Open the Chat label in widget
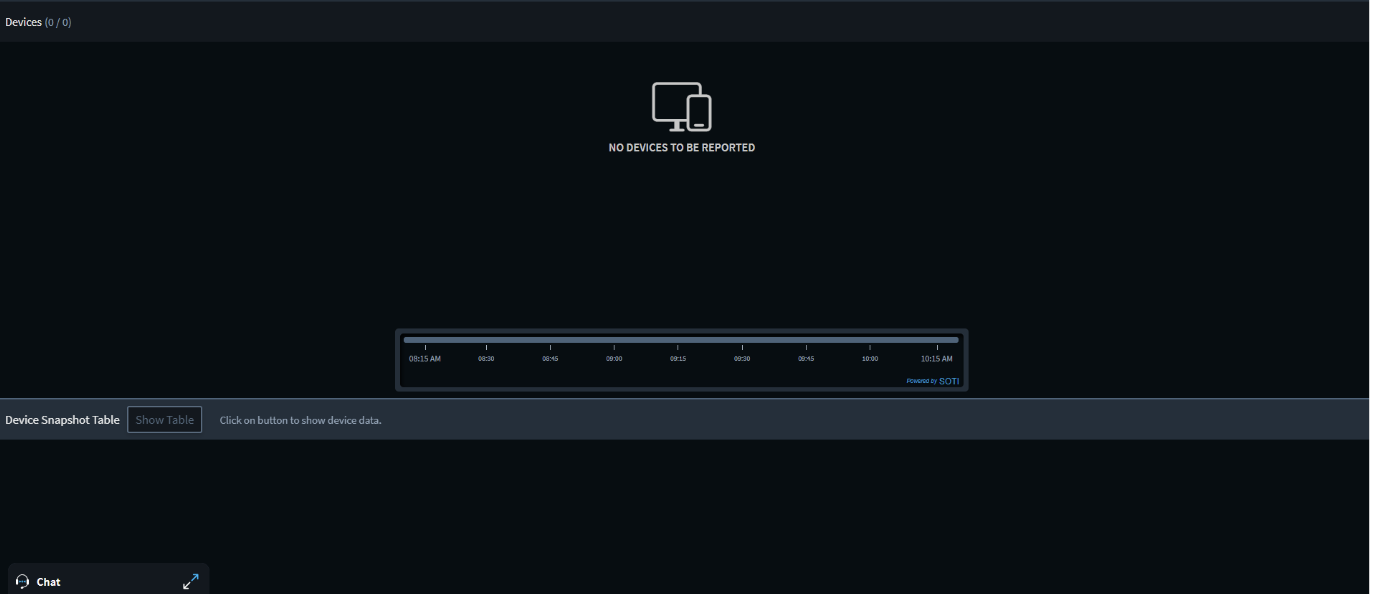 tap(48, 582)
